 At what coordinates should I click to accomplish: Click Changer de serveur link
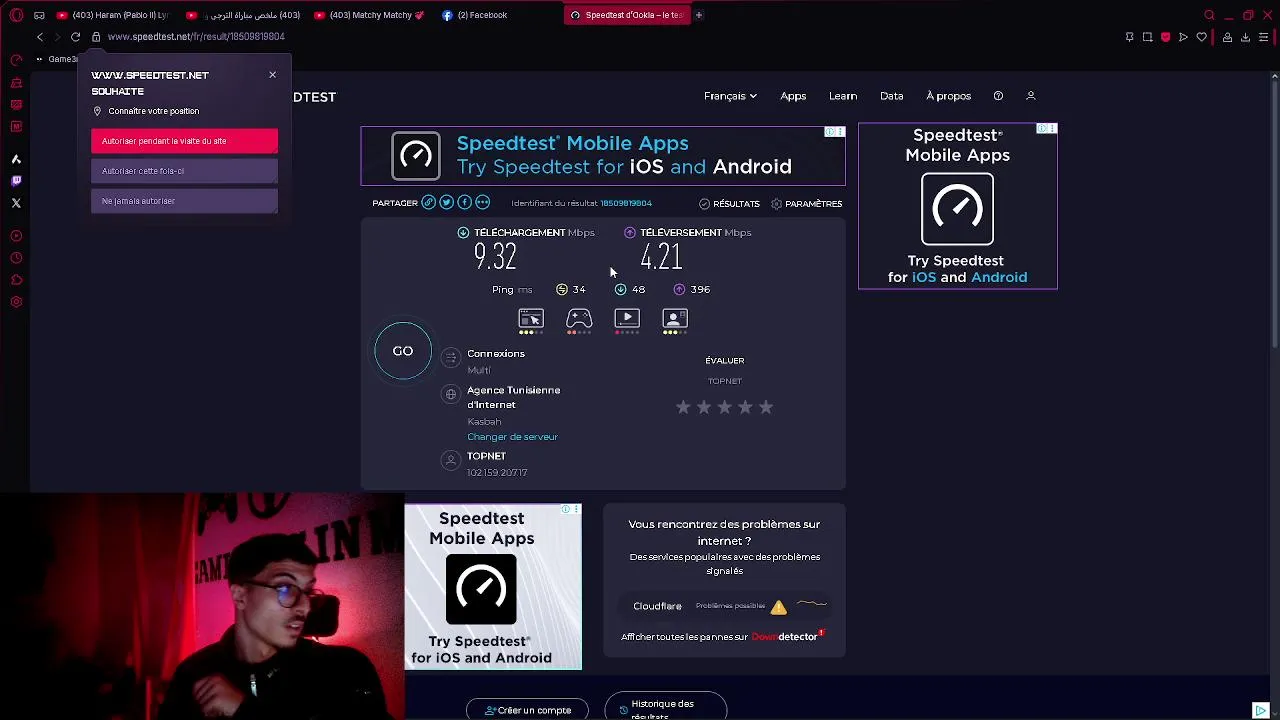[x=512, y=437]
